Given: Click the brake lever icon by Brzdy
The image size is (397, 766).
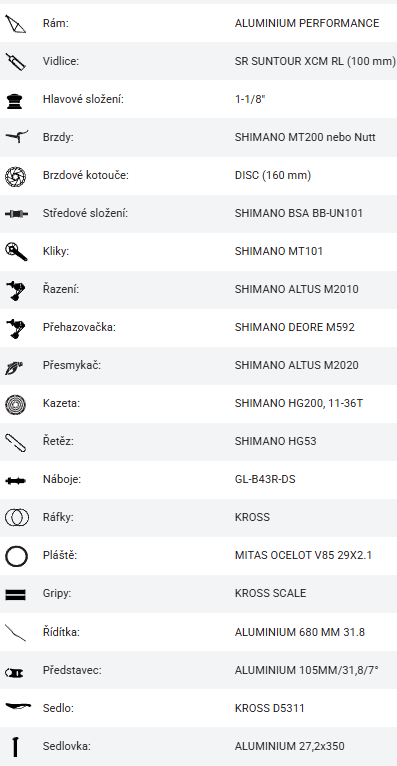Looking at the screenshot, I should point(17,137).
